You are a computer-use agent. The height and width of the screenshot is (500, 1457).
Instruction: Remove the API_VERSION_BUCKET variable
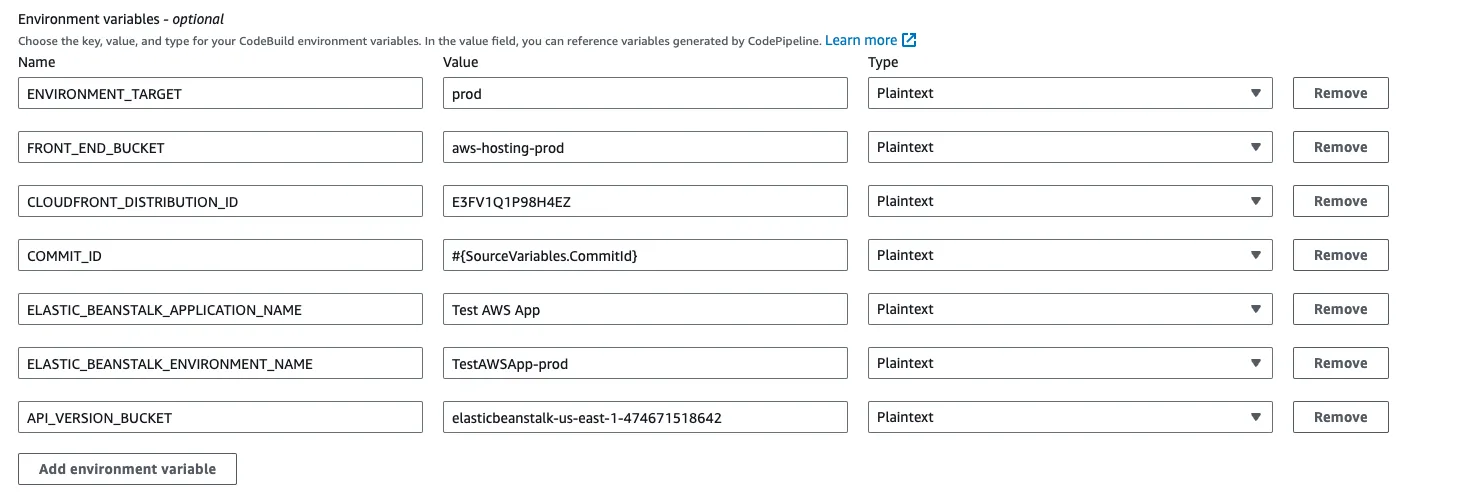point(1340,417)
